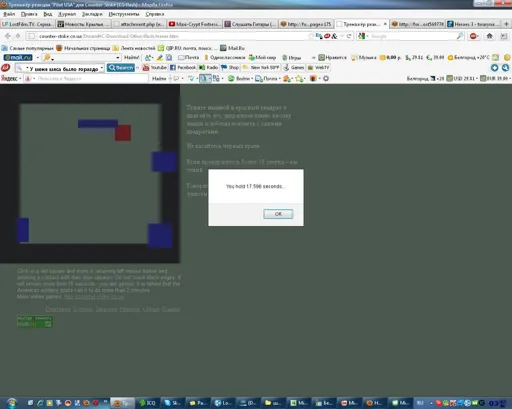Click the browser back arrow
Viewport: 512px width, 409px height.
(8, 36)
